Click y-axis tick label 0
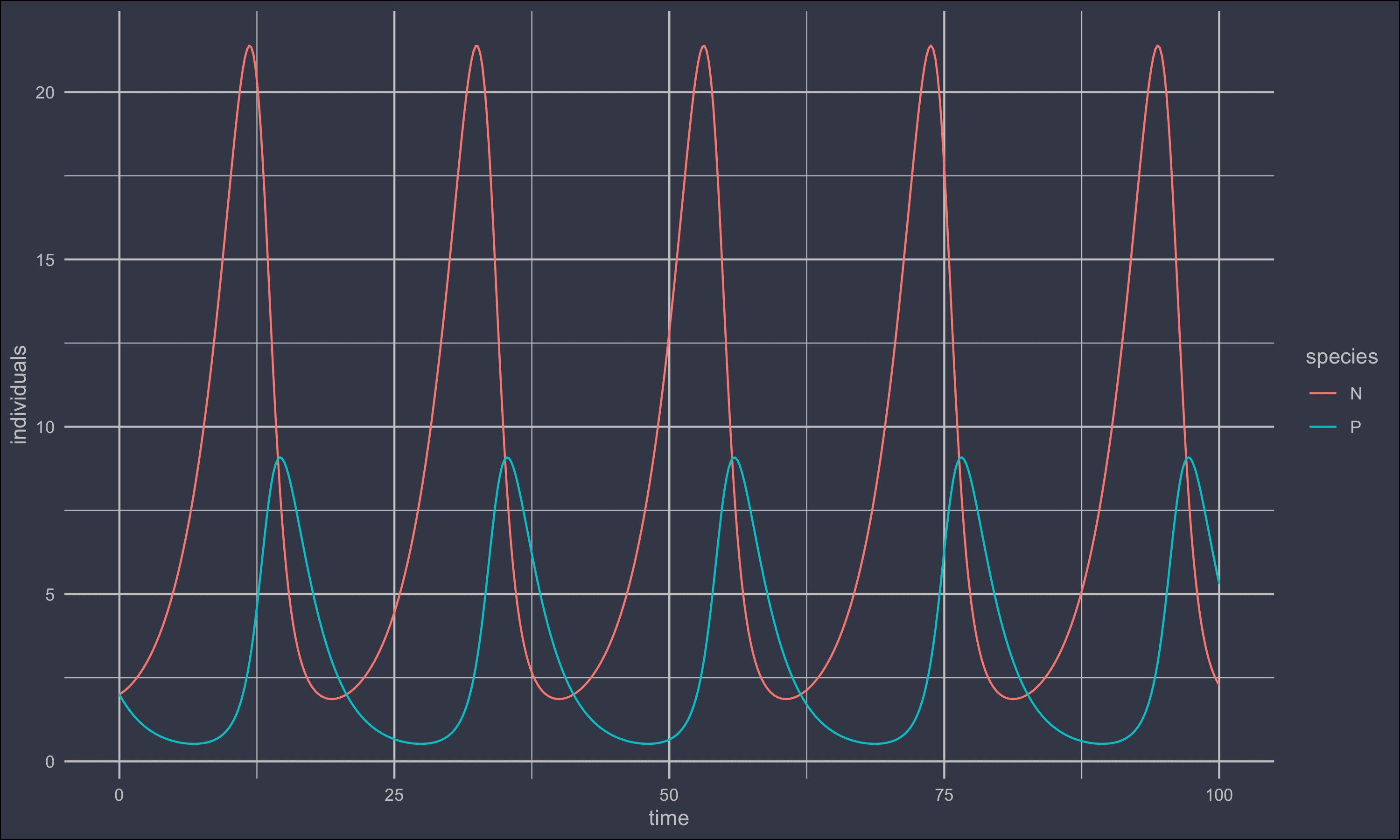This screenshot has width=1400, height=840. [50, 762]
